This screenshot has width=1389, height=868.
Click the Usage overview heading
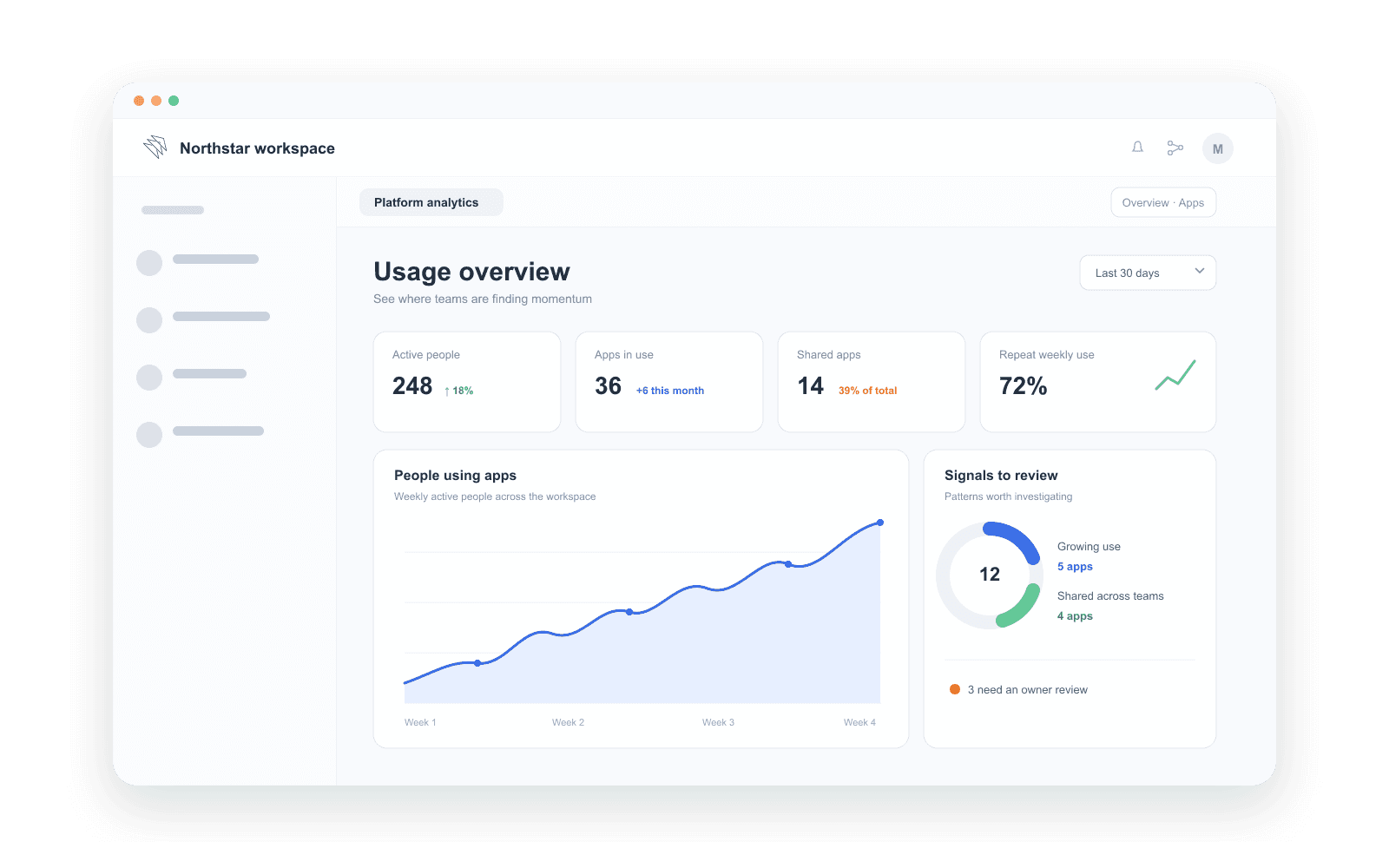[x=471, y=272]
